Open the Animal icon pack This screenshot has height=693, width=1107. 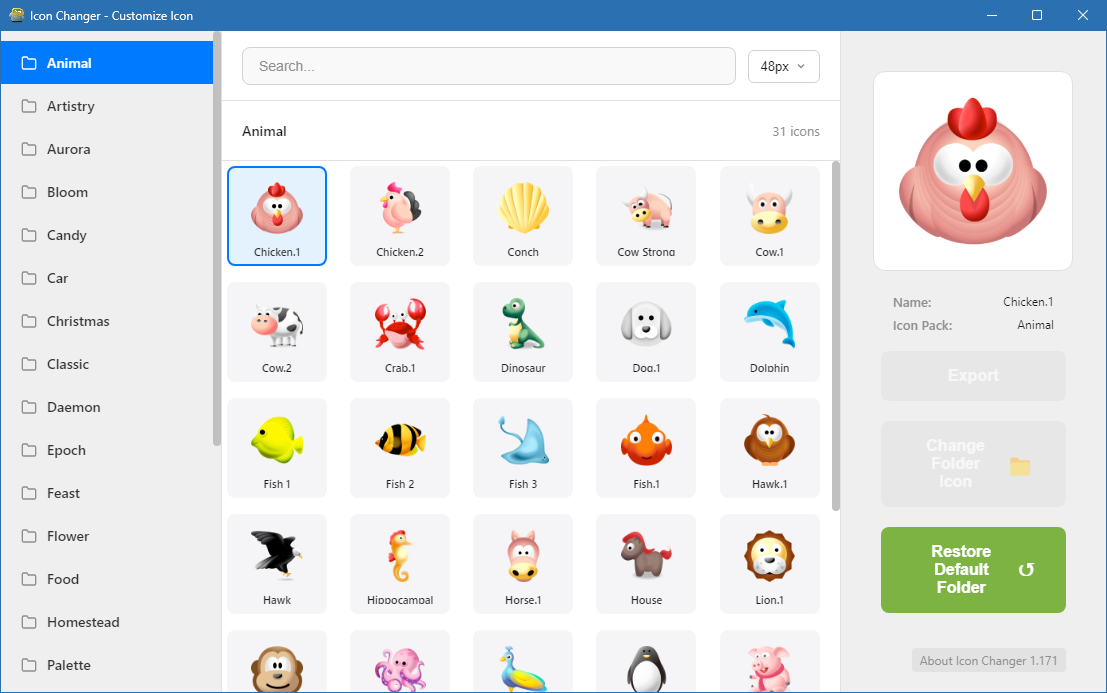(x=107, y=63)
